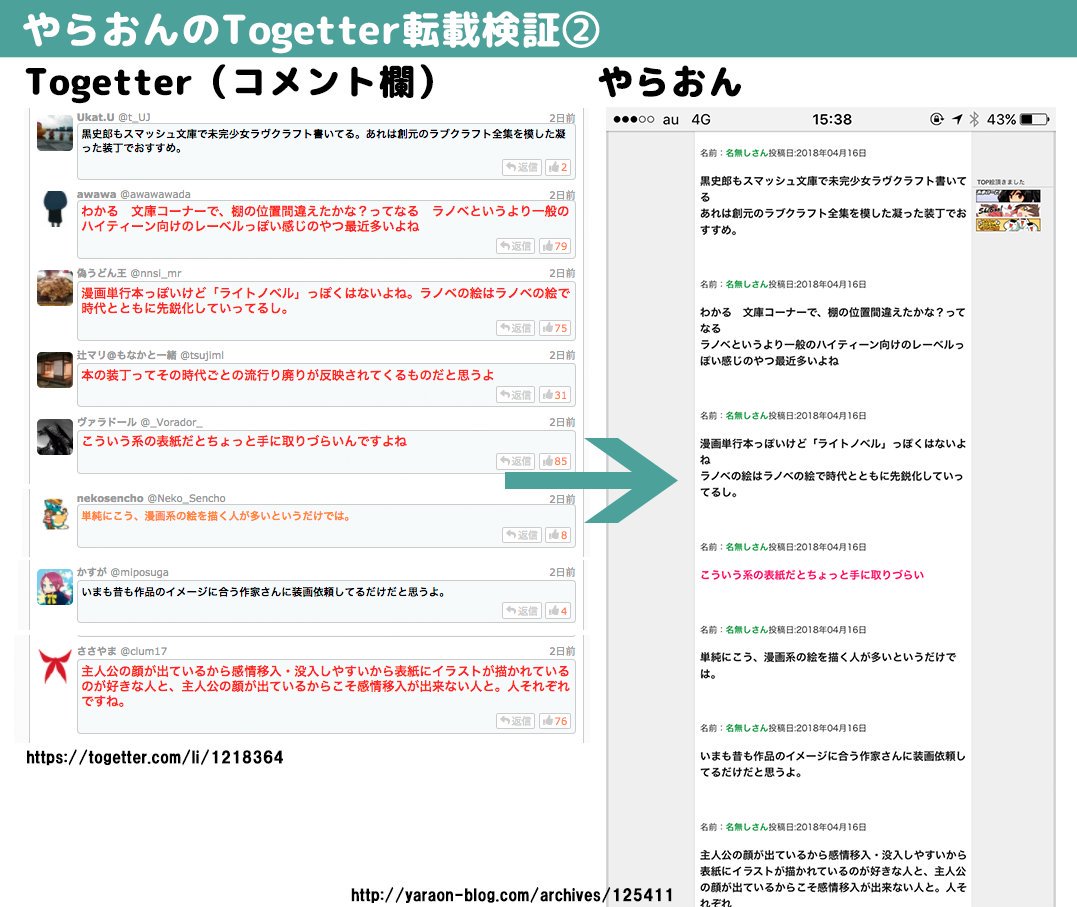
Task: Open nekosencho's avatar image
Action: click(x=55, y=514)
